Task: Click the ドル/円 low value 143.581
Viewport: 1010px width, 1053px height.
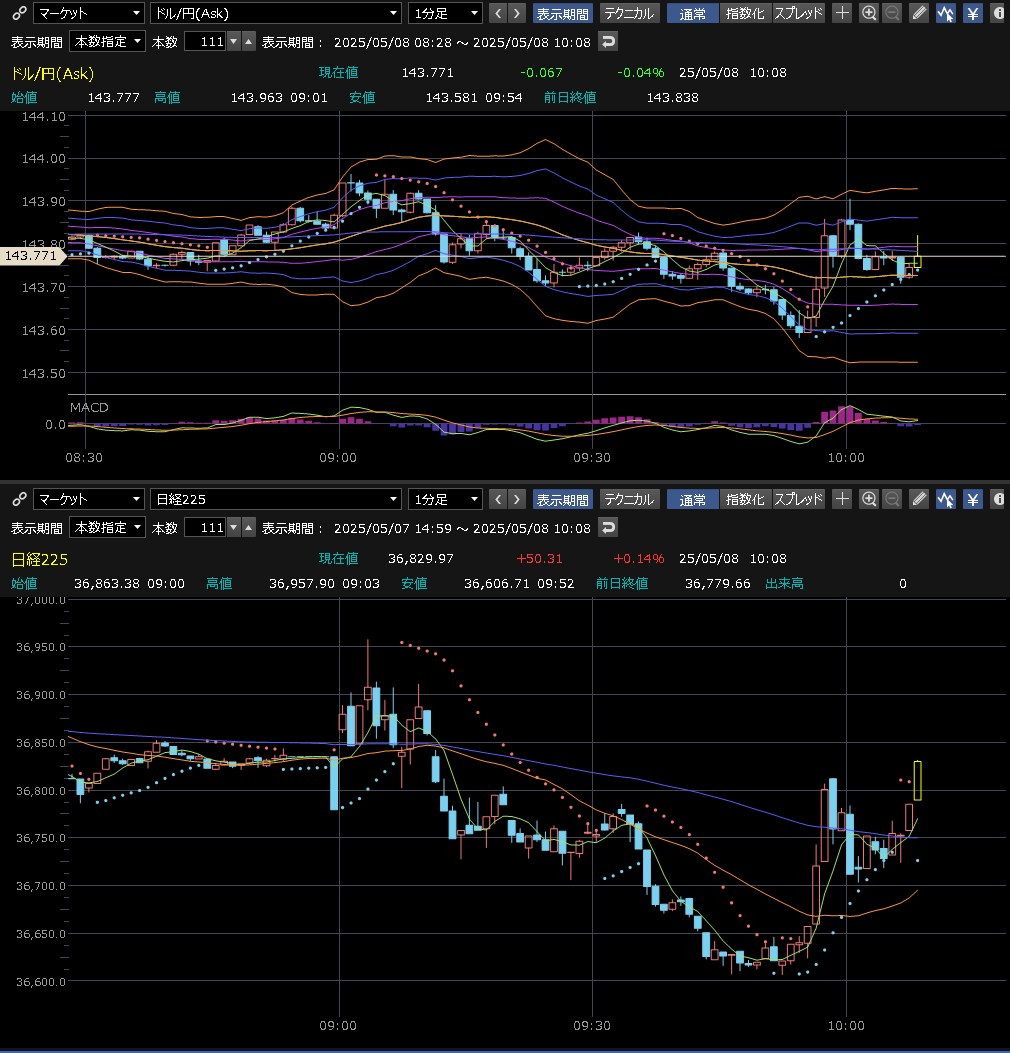Action: 452,97
